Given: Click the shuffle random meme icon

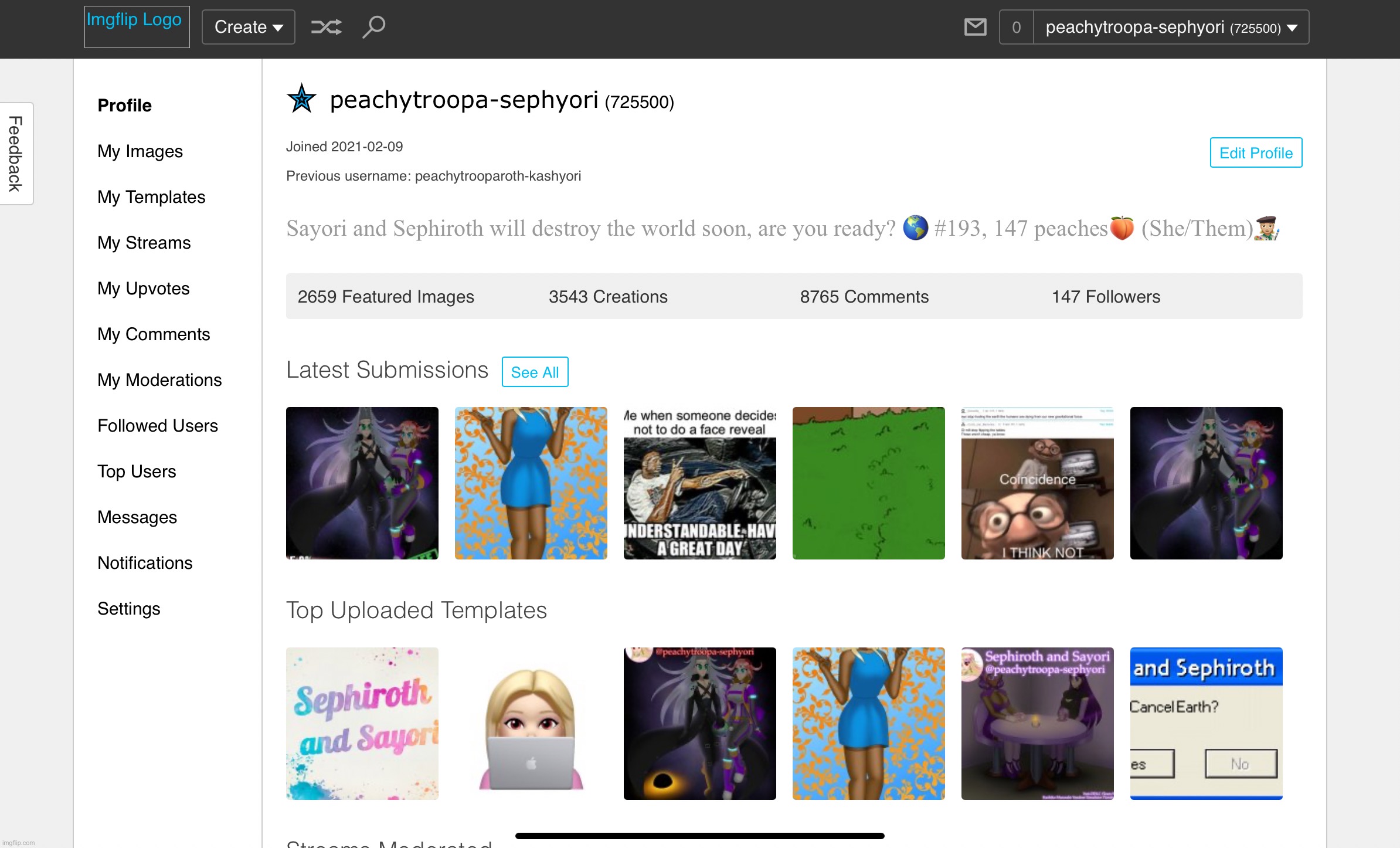Looking at the screenshot, I should click(x=327, y=27).
